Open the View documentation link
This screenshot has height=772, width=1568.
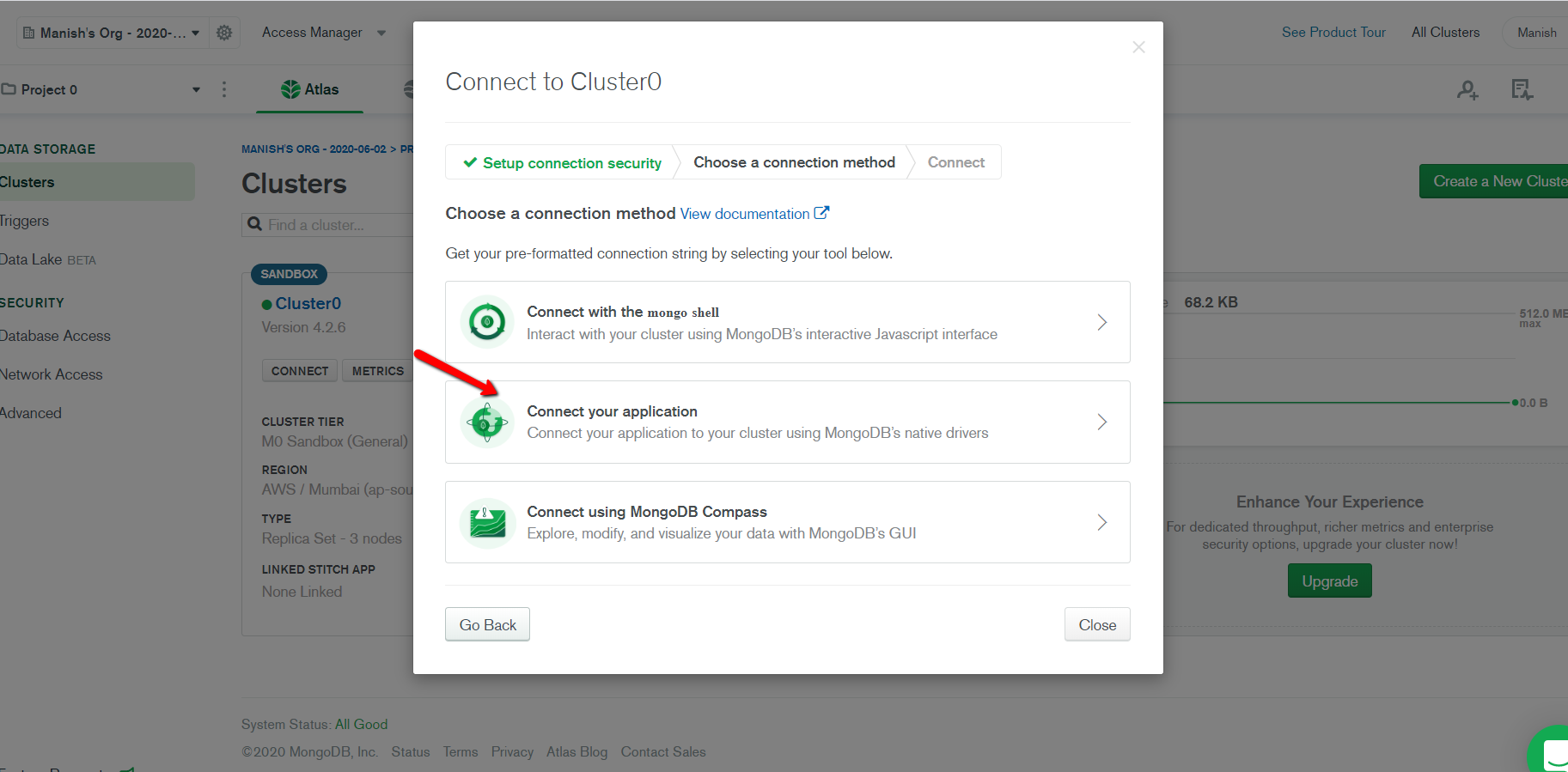754,214
